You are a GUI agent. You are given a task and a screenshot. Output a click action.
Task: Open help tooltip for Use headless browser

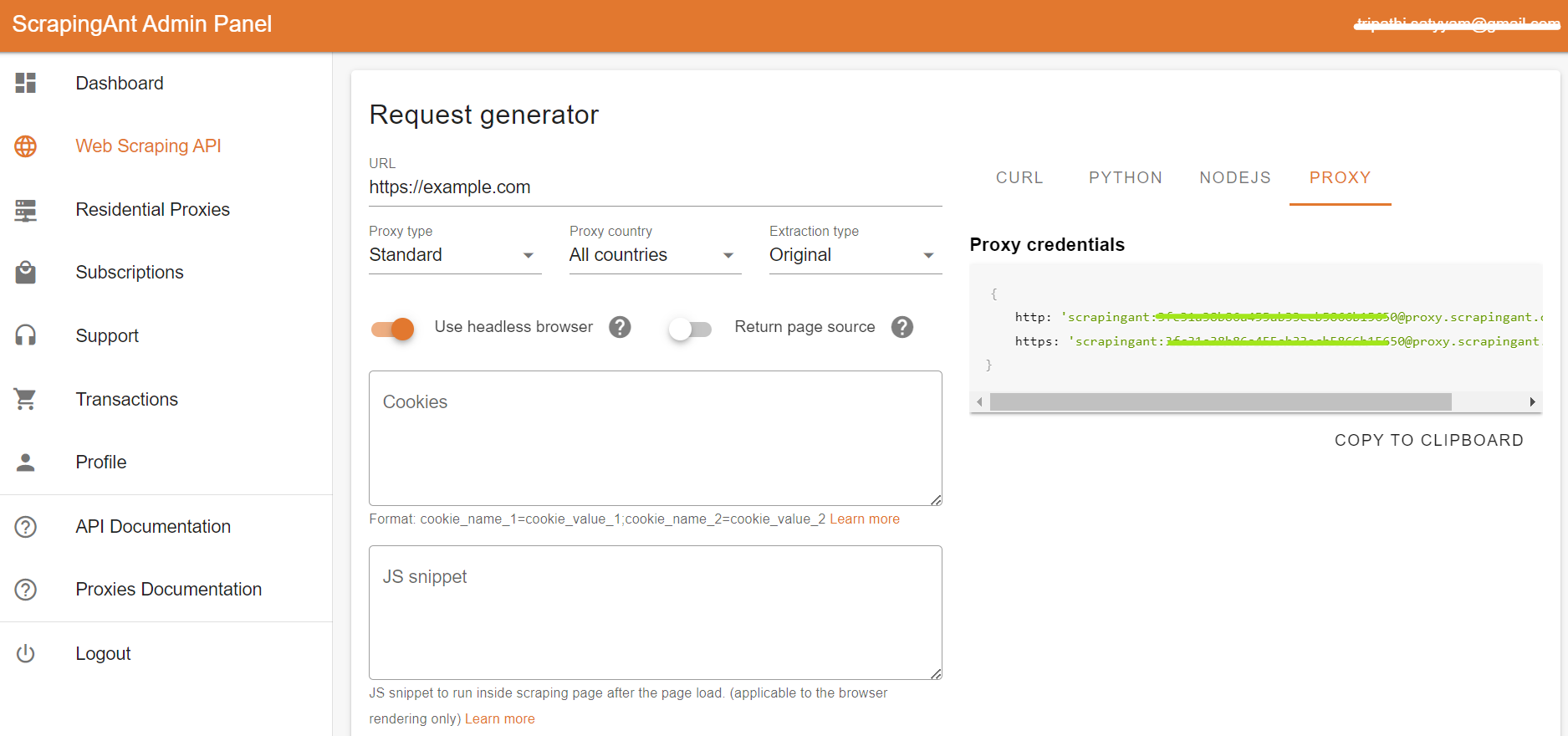pyautogui.click(x=620, y=327)
